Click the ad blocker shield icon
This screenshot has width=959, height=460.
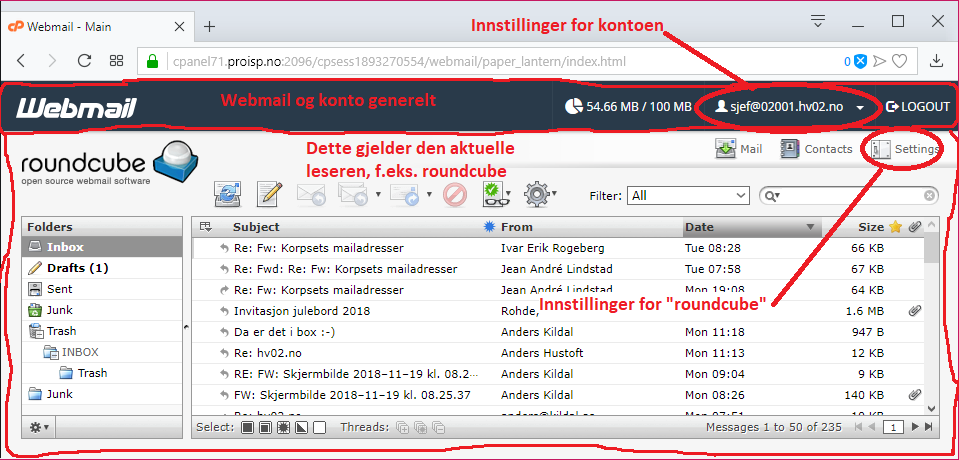(x=861, y=61)
